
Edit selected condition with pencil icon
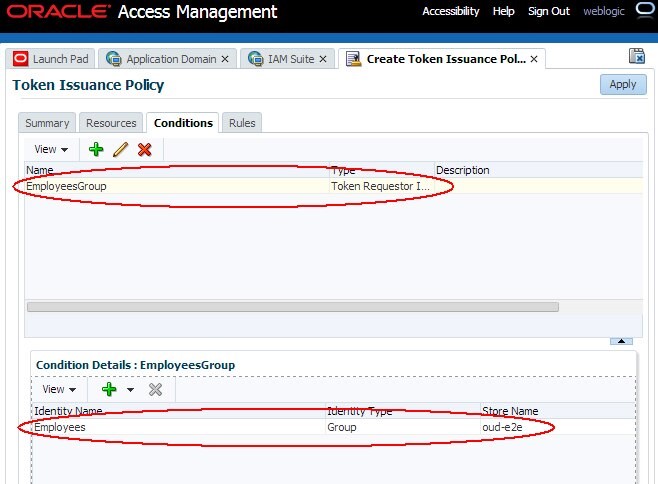(120, 149)
